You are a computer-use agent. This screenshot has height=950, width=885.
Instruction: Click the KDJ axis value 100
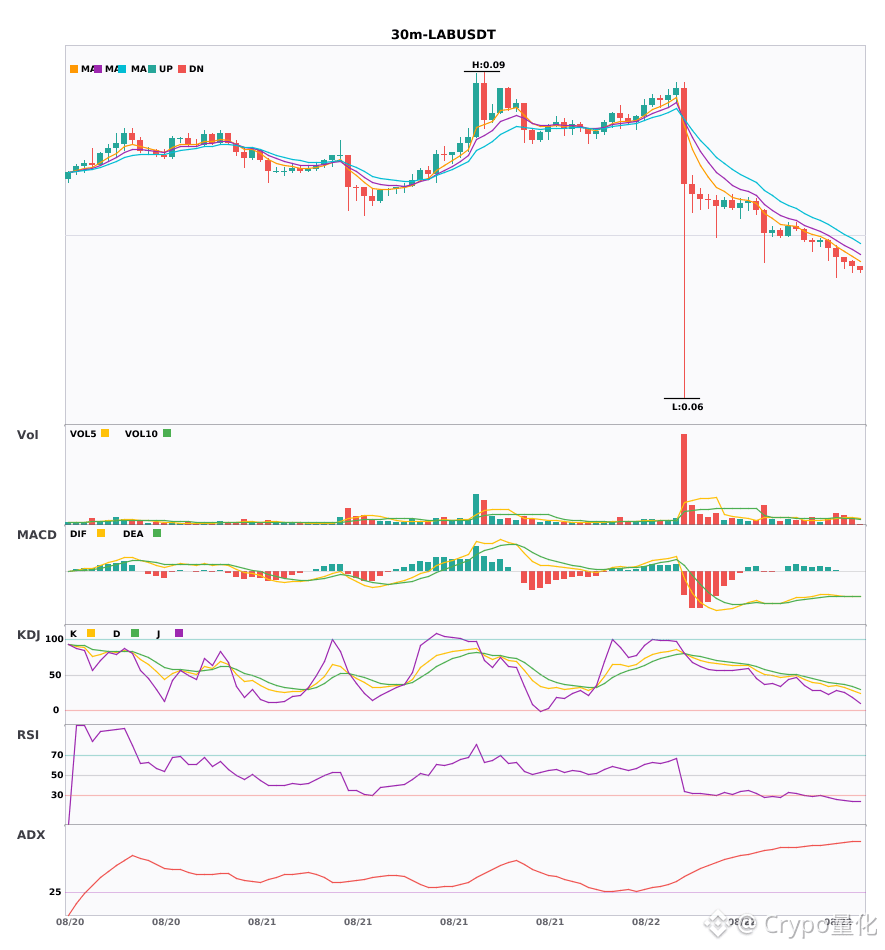point(54,639)
